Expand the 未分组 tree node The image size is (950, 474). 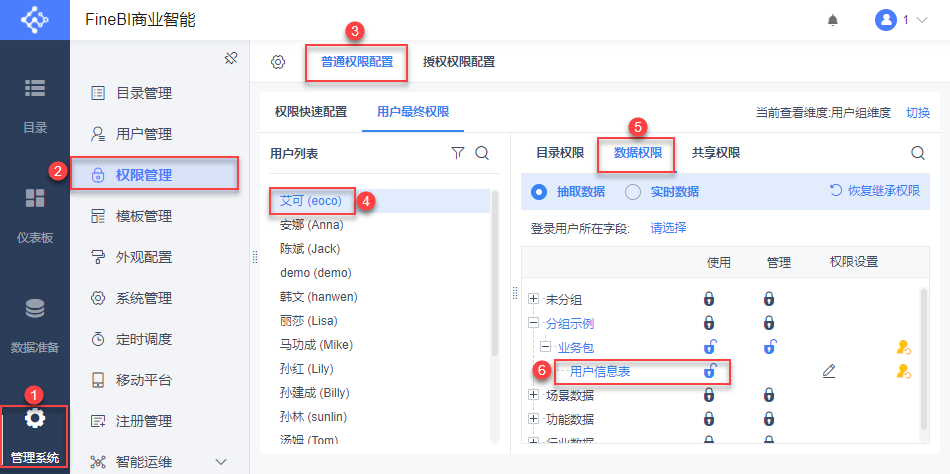pyautogui.click(x=534, y=299)
